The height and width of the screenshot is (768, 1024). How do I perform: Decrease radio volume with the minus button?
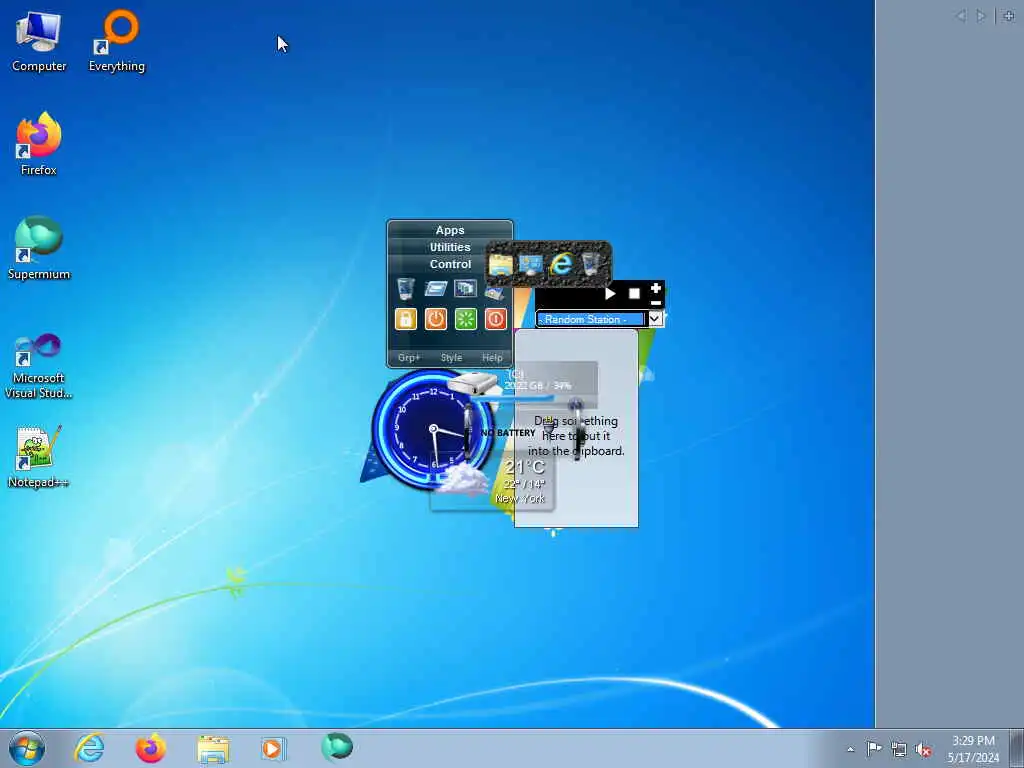(656, 303)
